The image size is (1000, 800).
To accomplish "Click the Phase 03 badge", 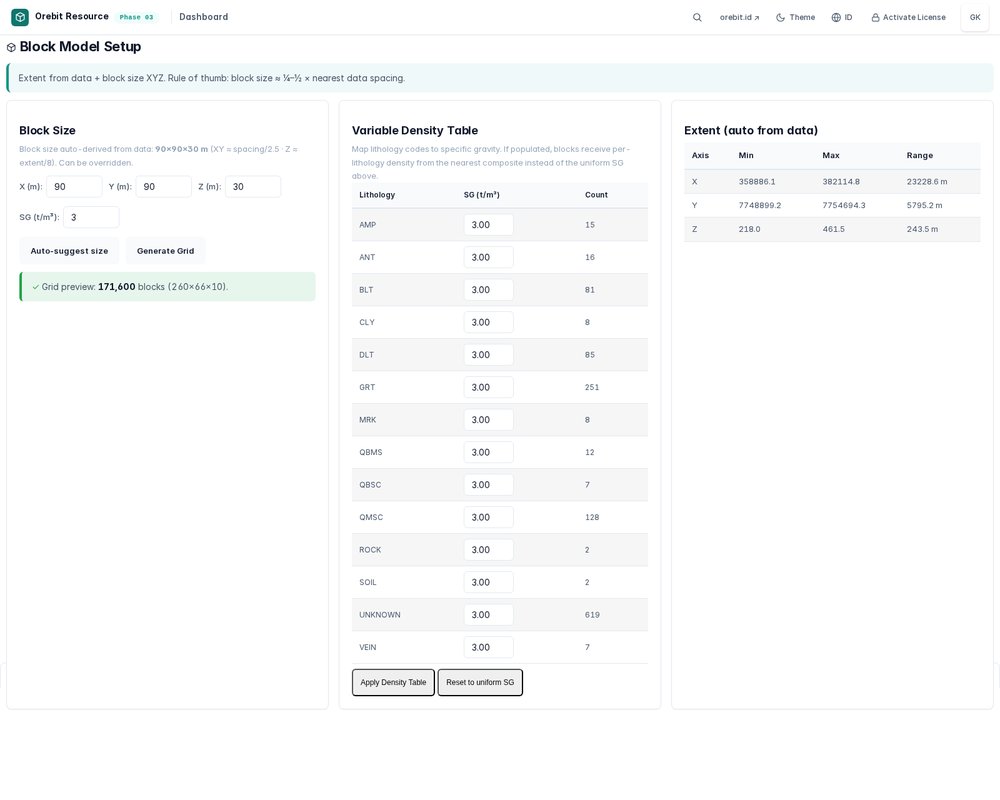I will (136, 17).
